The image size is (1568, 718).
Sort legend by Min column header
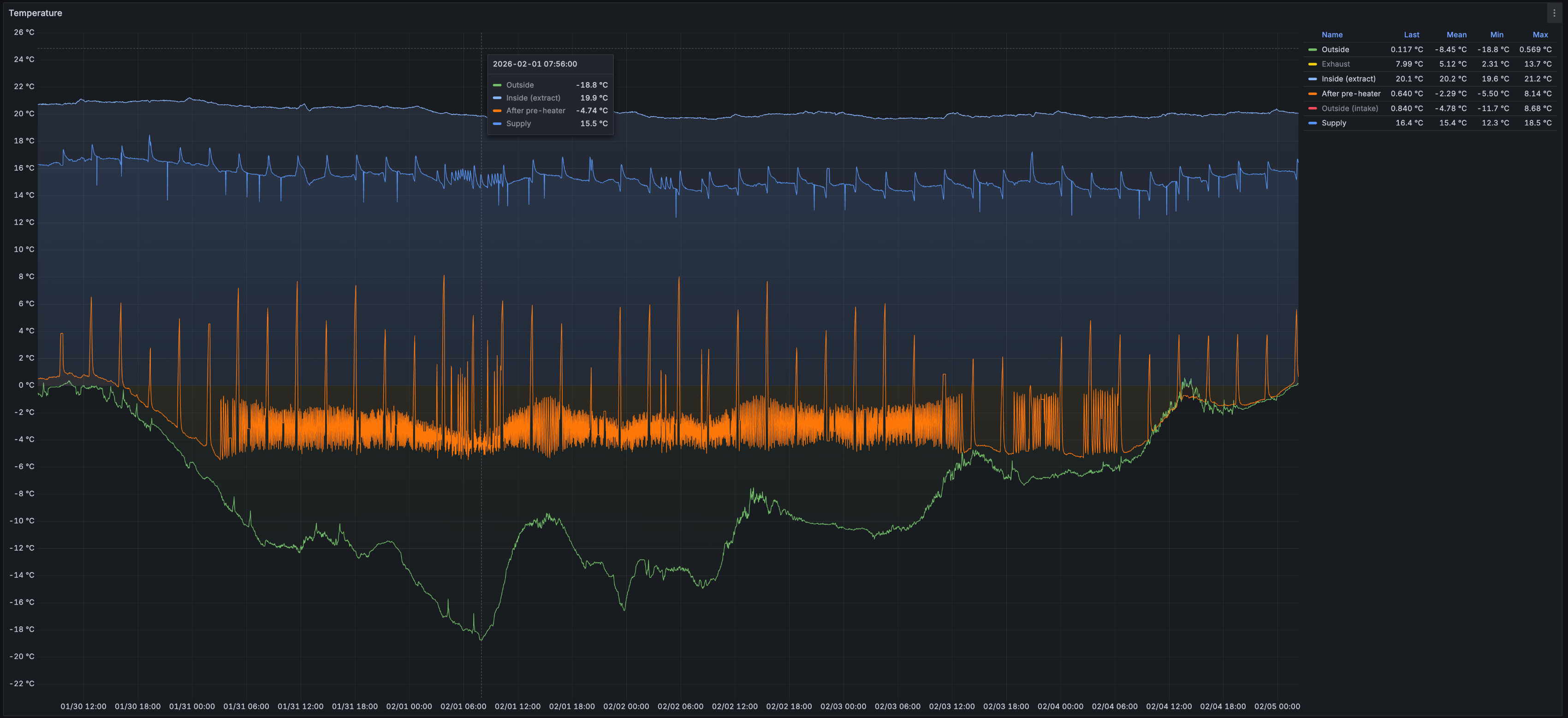tap(1497, 35)
